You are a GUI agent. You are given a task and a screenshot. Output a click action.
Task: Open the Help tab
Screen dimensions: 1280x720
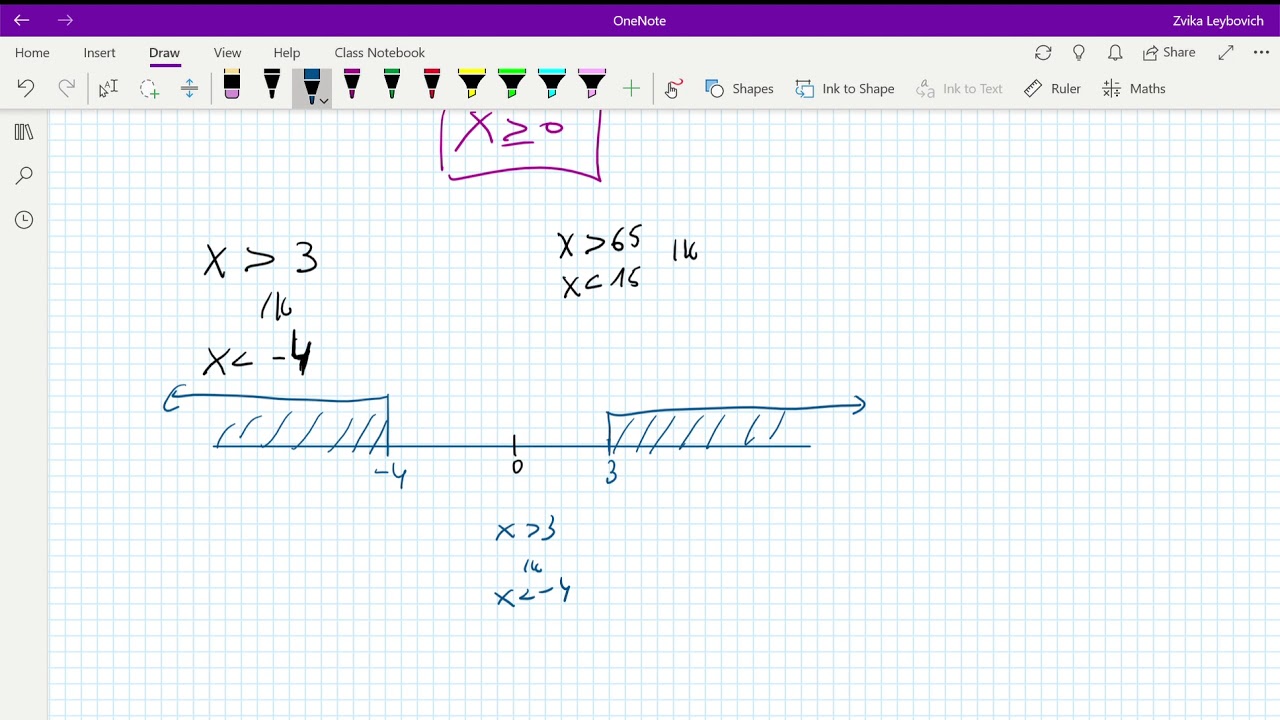click(287, 52)
